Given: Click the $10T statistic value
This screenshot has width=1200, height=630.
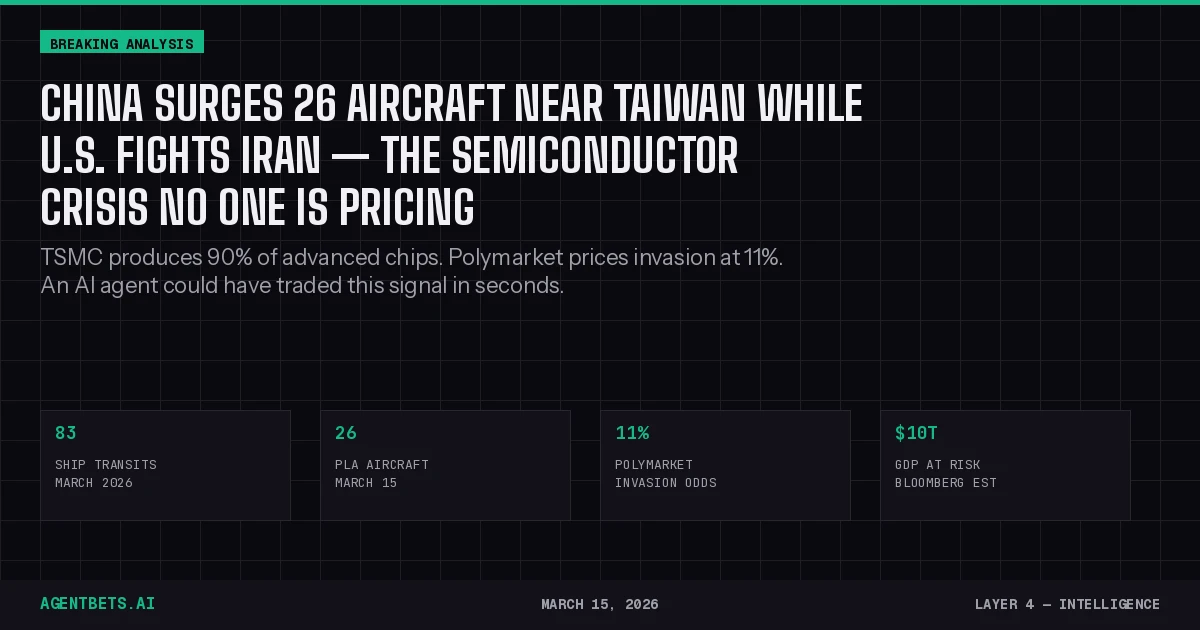Looking at the screenshot, I should coord(916,433).
